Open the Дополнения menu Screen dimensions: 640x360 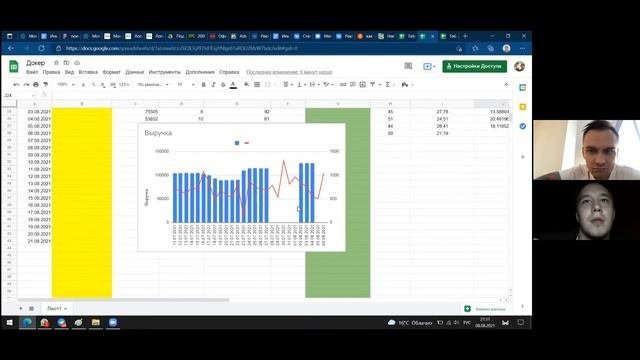[200, 72]
